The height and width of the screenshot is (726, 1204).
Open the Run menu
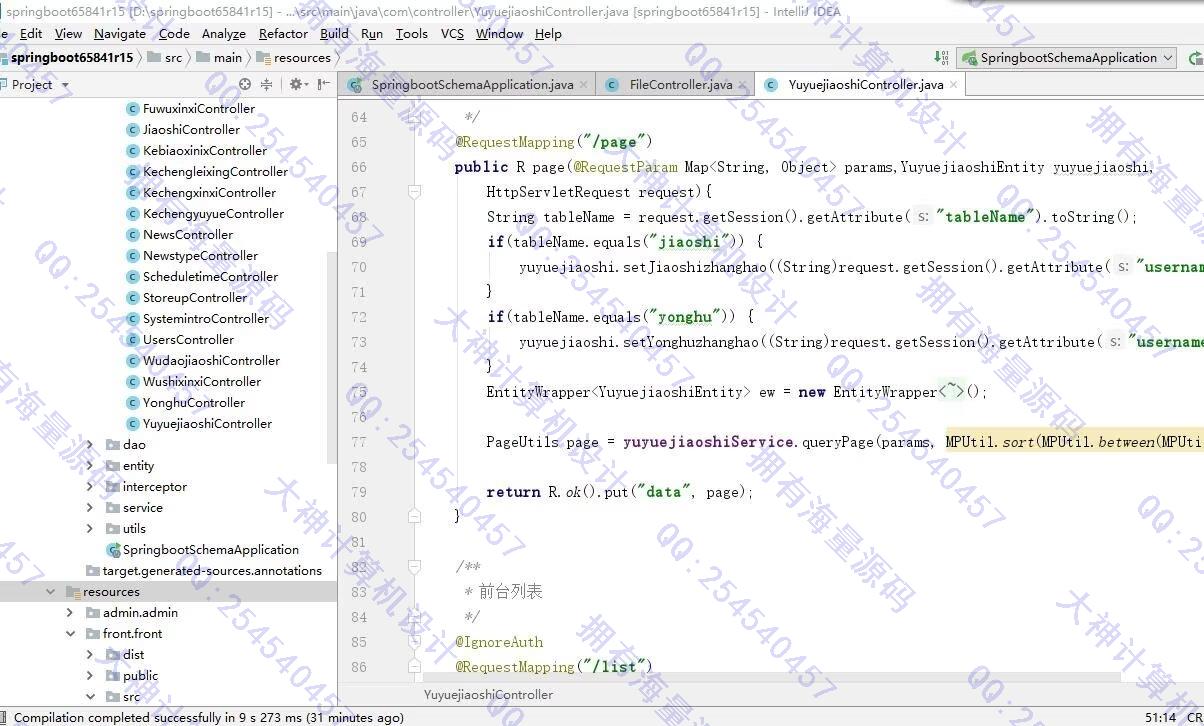pyautogui.click(x=372, y=33)
